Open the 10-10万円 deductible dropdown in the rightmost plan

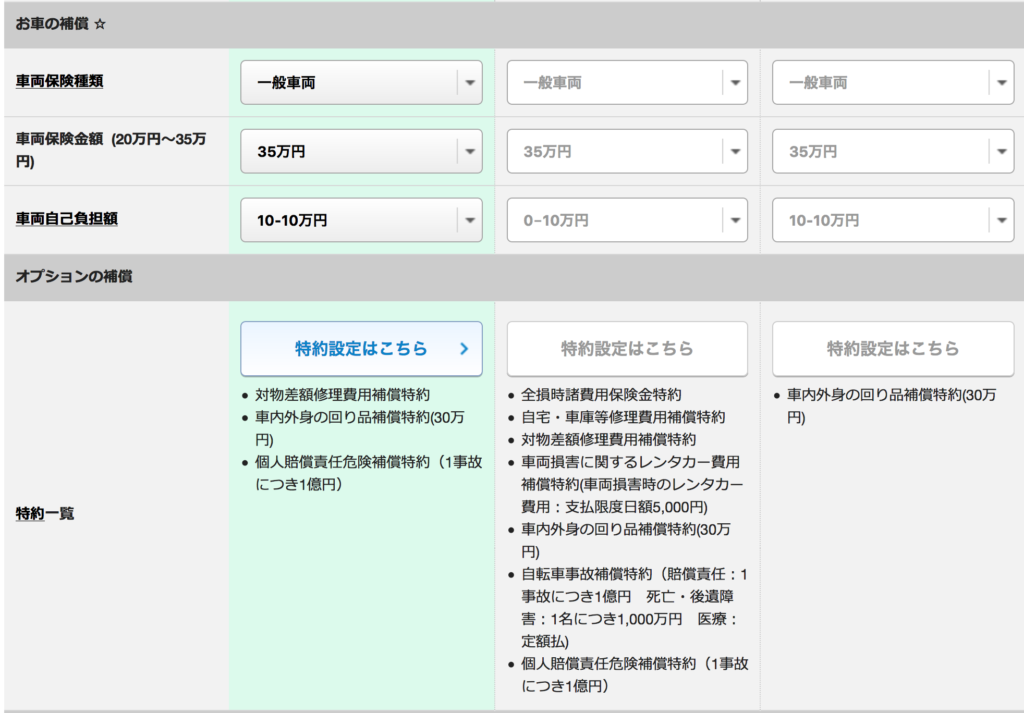point(892,220)
